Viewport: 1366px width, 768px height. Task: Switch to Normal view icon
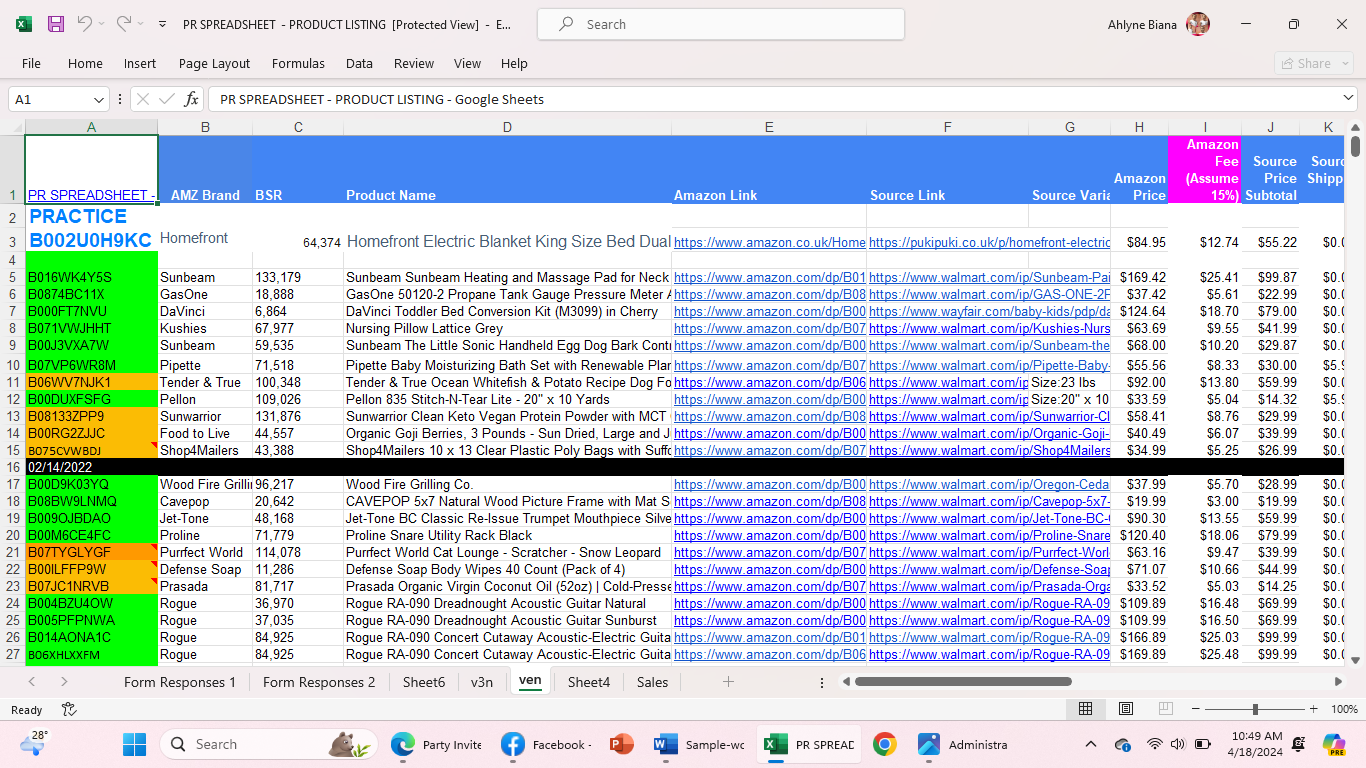coord(1085,709)
